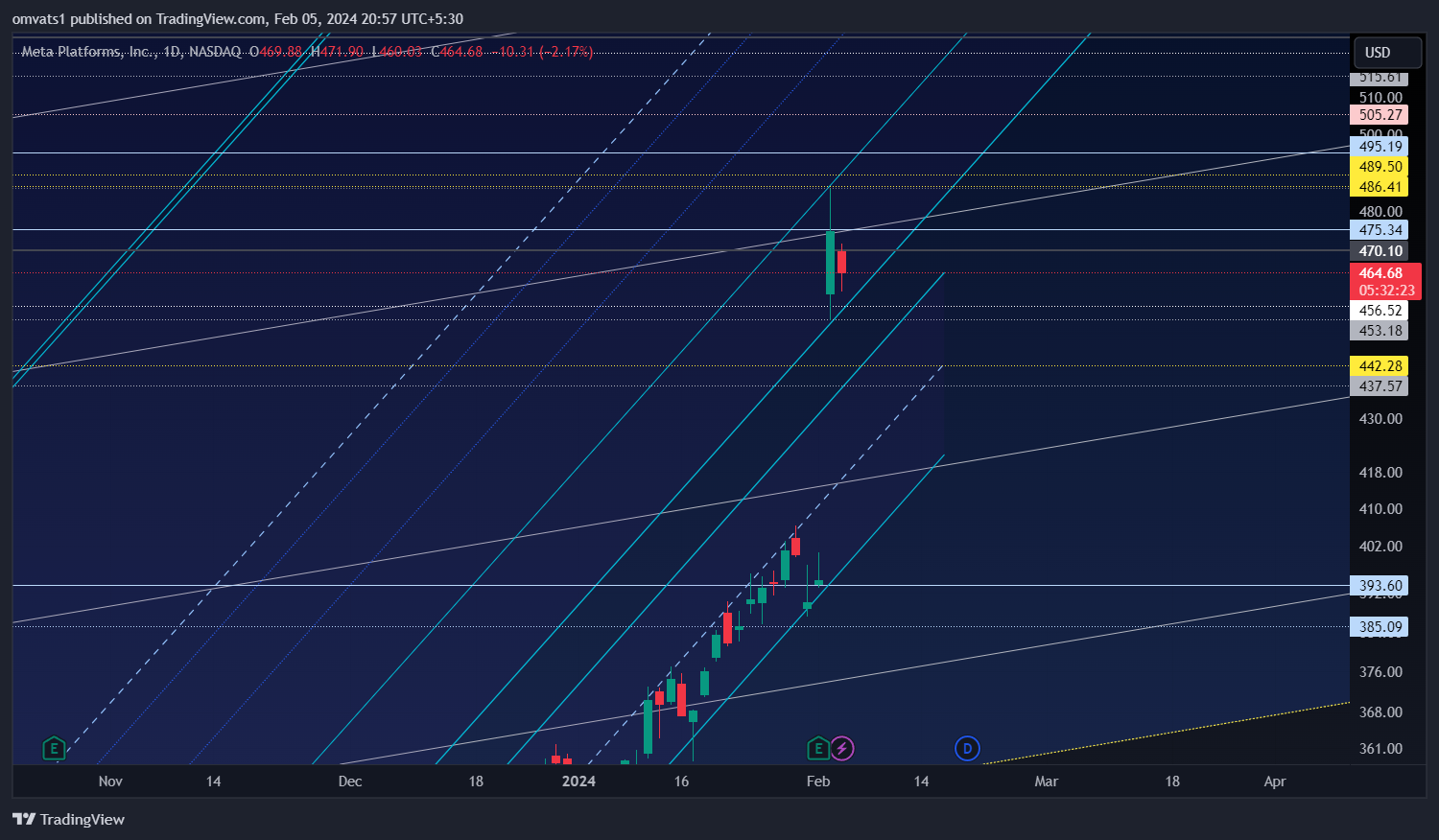Viewport: 1439px width, 840px height.
Task: Click the bar countdown timer 05:32:23
Action: [1386, 291]
